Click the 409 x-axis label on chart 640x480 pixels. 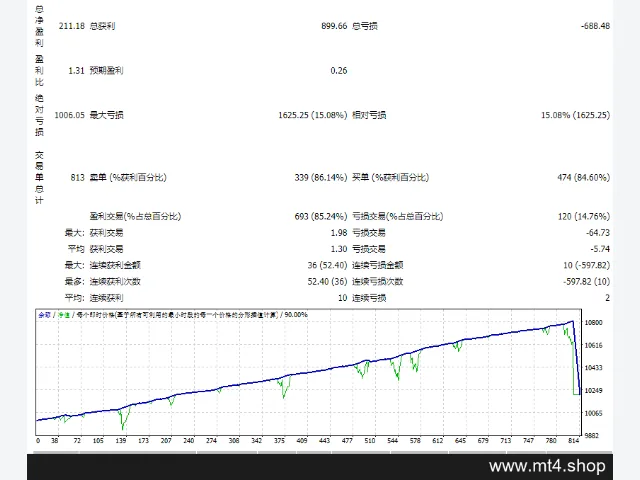(x=302, y=440)
